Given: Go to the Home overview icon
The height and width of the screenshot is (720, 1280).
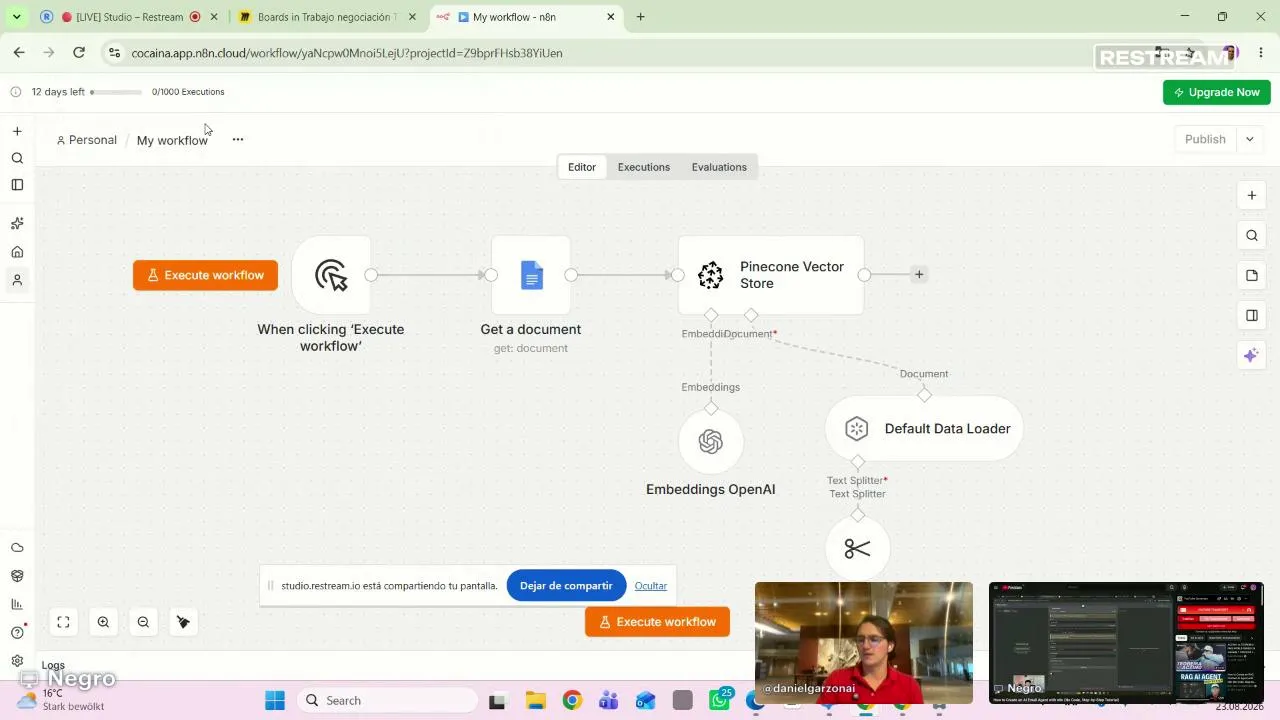Looking at the screenshot, I should (x=17, y=252).
